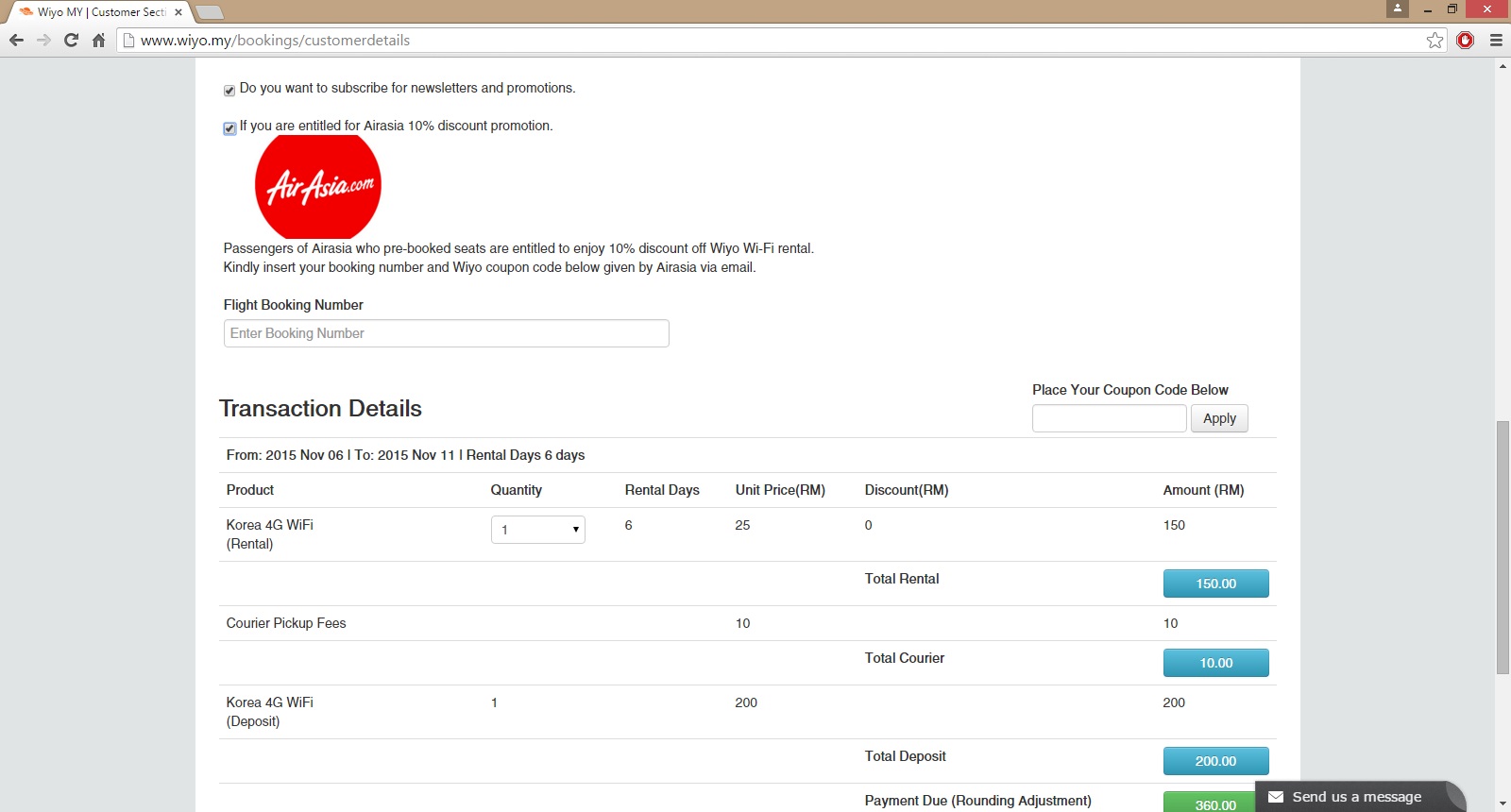Screen dimensions: 1511x812
Task: Click the Total Courier label
Action: [x=905, y=658]
